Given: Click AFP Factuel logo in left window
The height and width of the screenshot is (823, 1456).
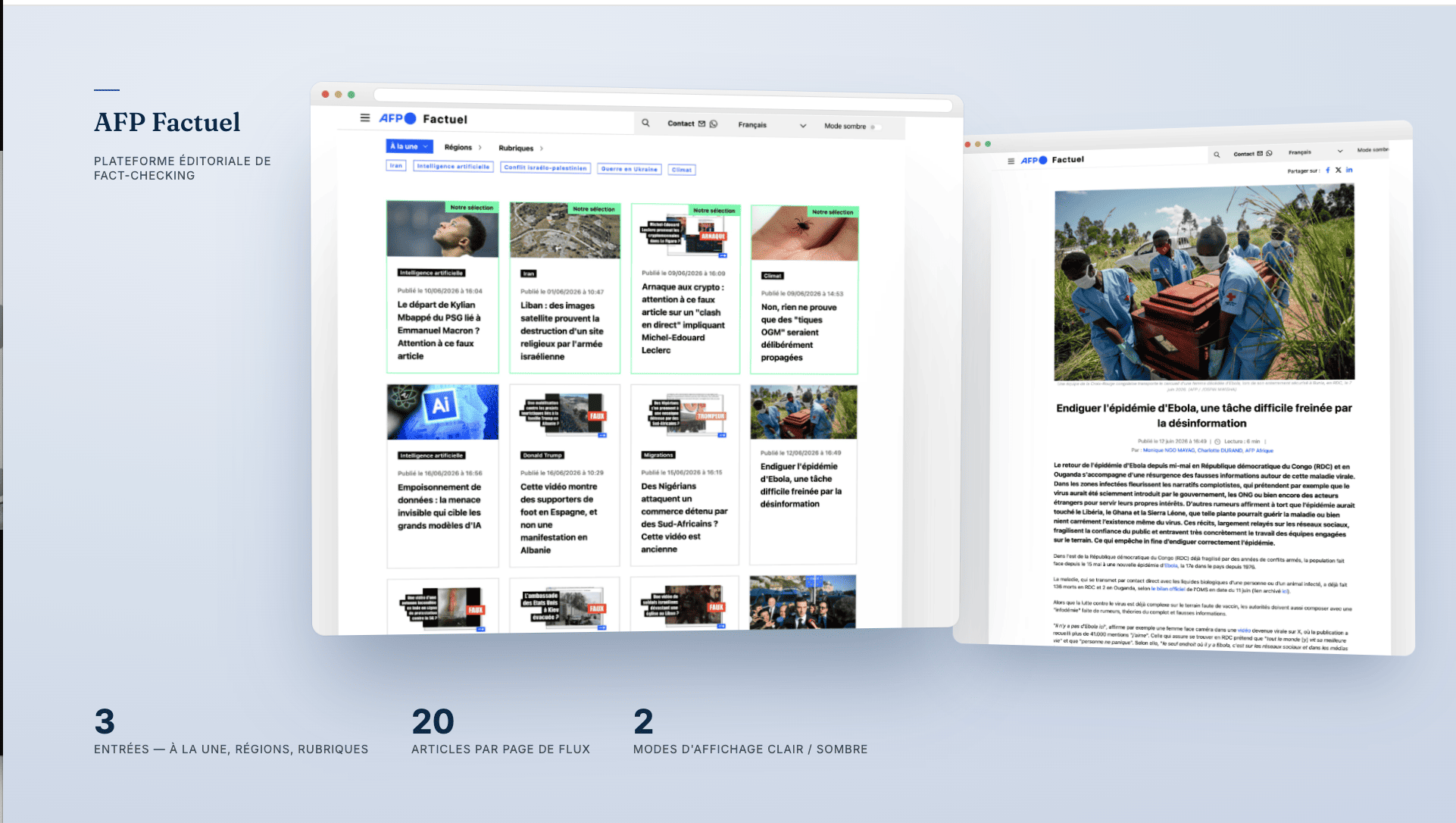Looking at the screenshot, I should pos(423,119).
